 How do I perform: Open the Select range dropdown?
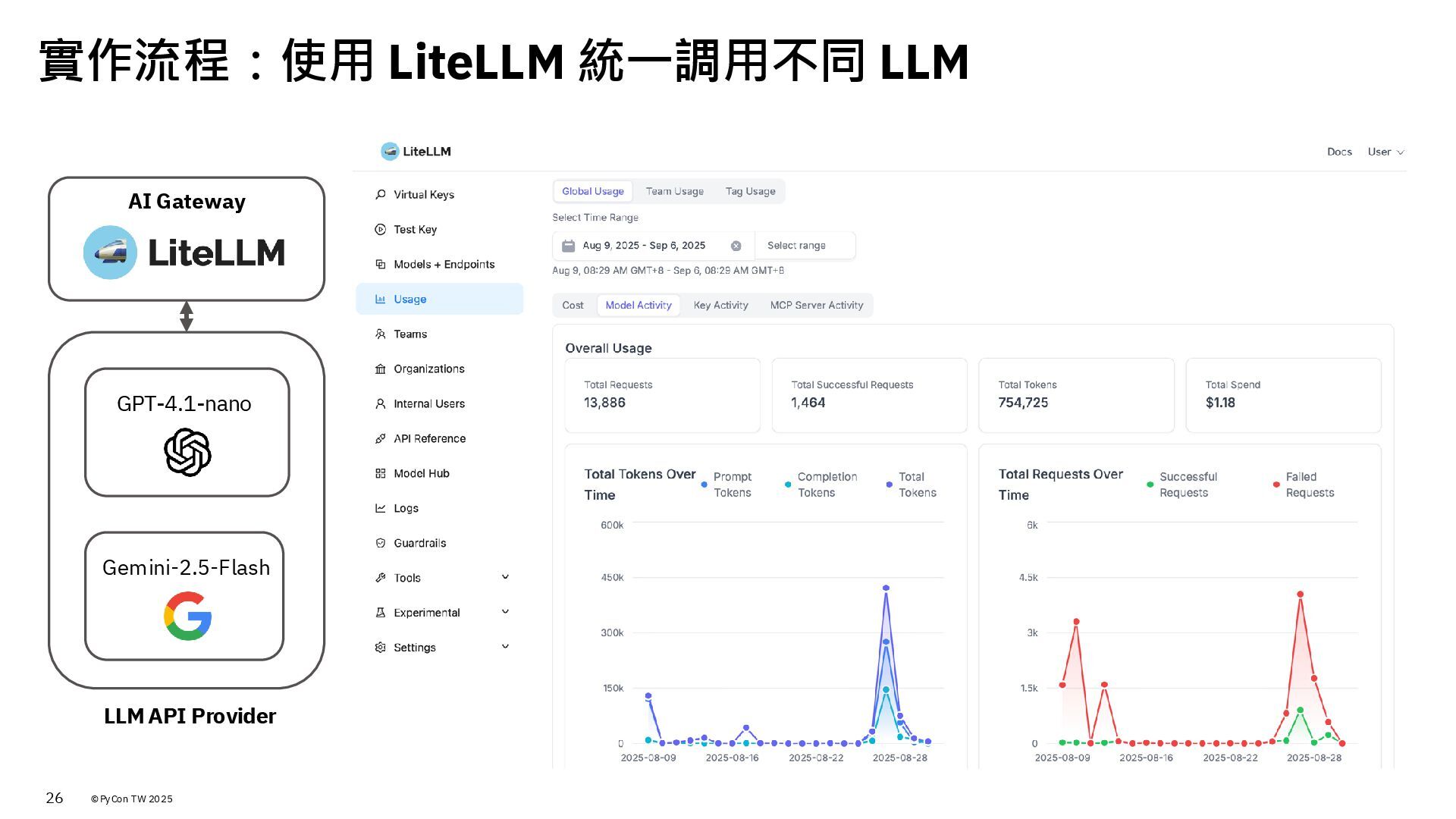click(x=805, y=246)
